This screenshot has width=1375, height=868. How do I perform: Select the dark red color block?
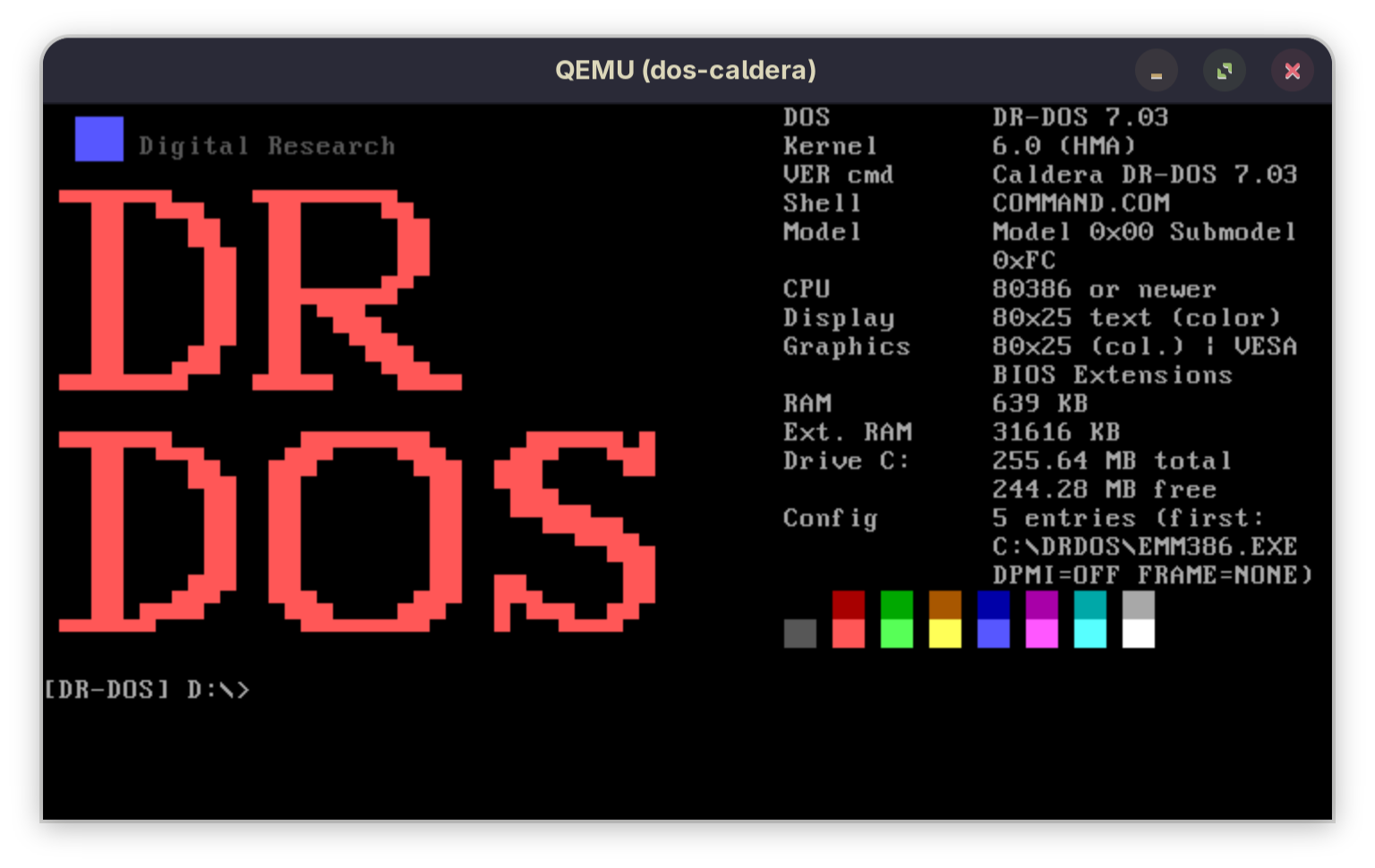848,605
